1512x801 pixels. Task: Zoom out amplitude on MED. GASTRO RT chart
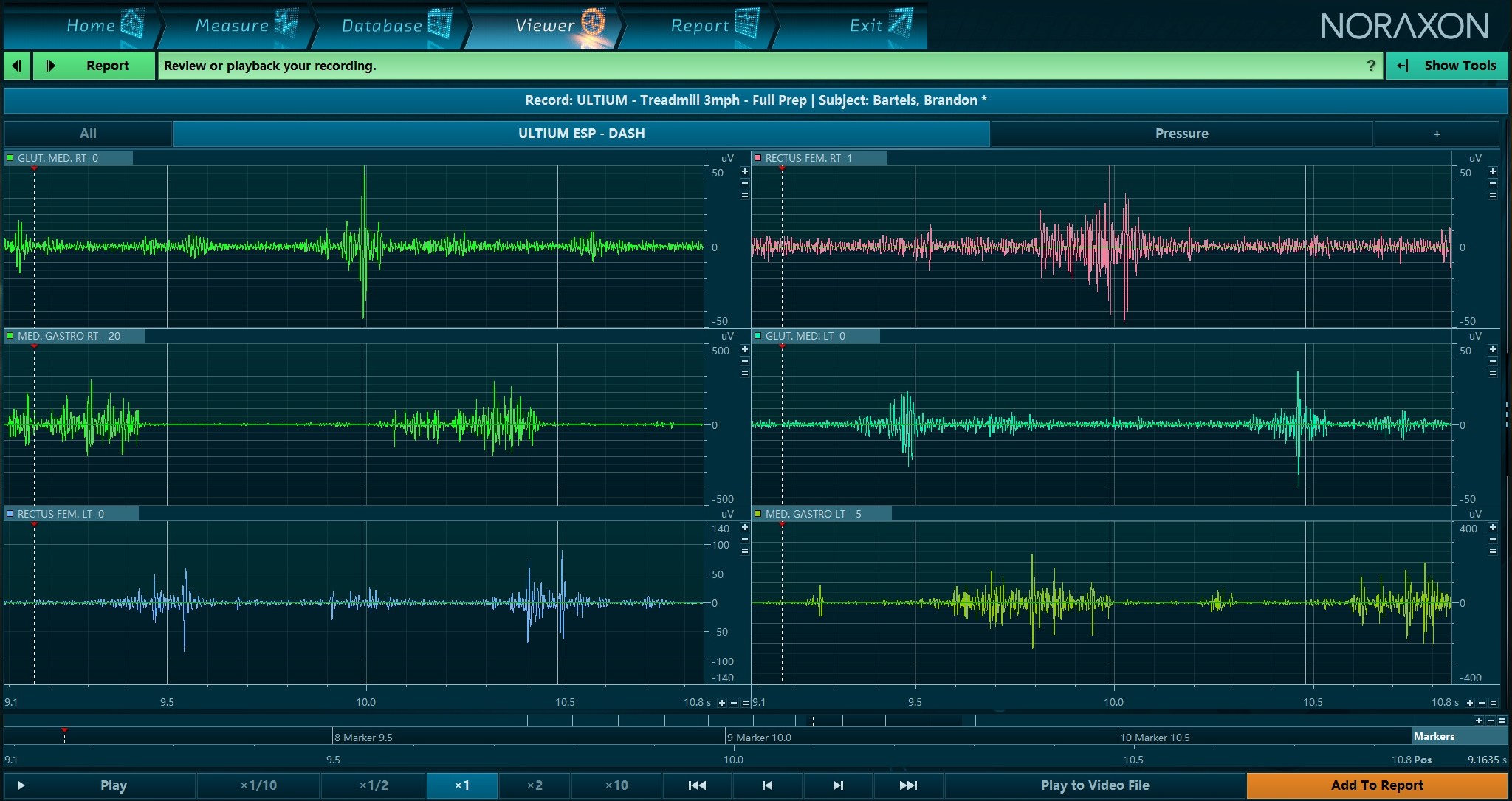(x=745, y=361)
